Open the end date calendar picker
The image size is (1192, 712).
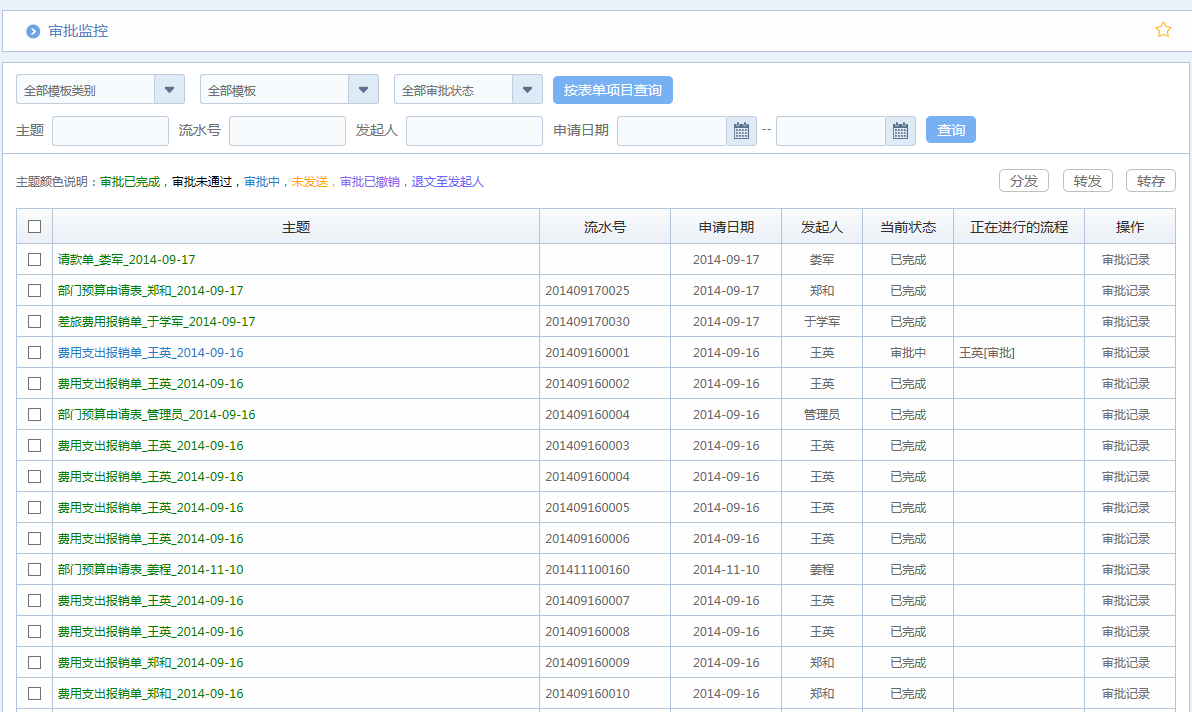click(x=898, y=130)
